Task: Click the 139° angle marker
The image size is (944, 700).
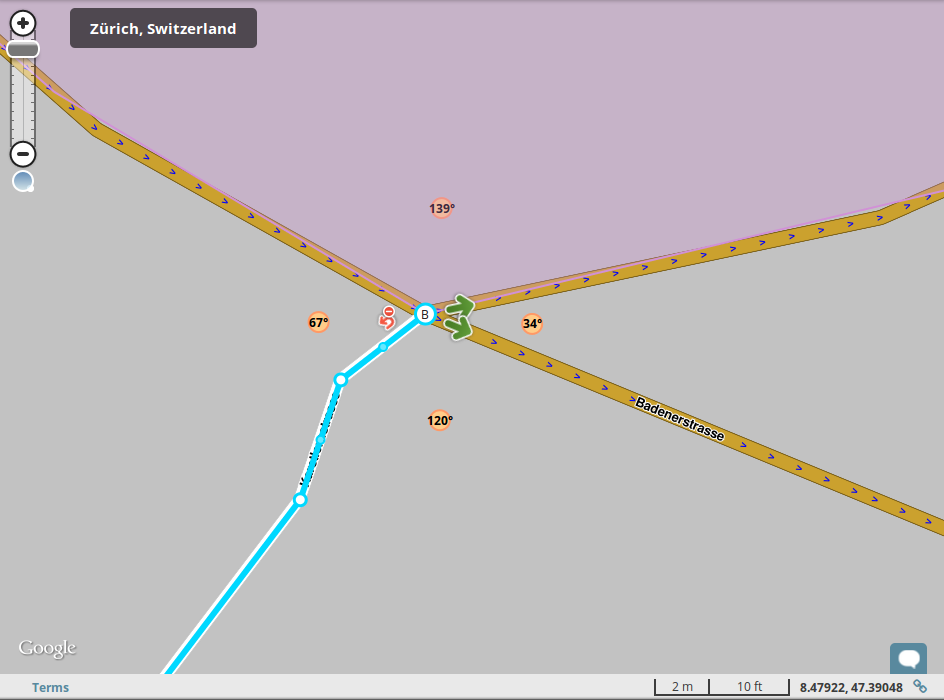Action: pyautogui.click(x=441, y=208)
